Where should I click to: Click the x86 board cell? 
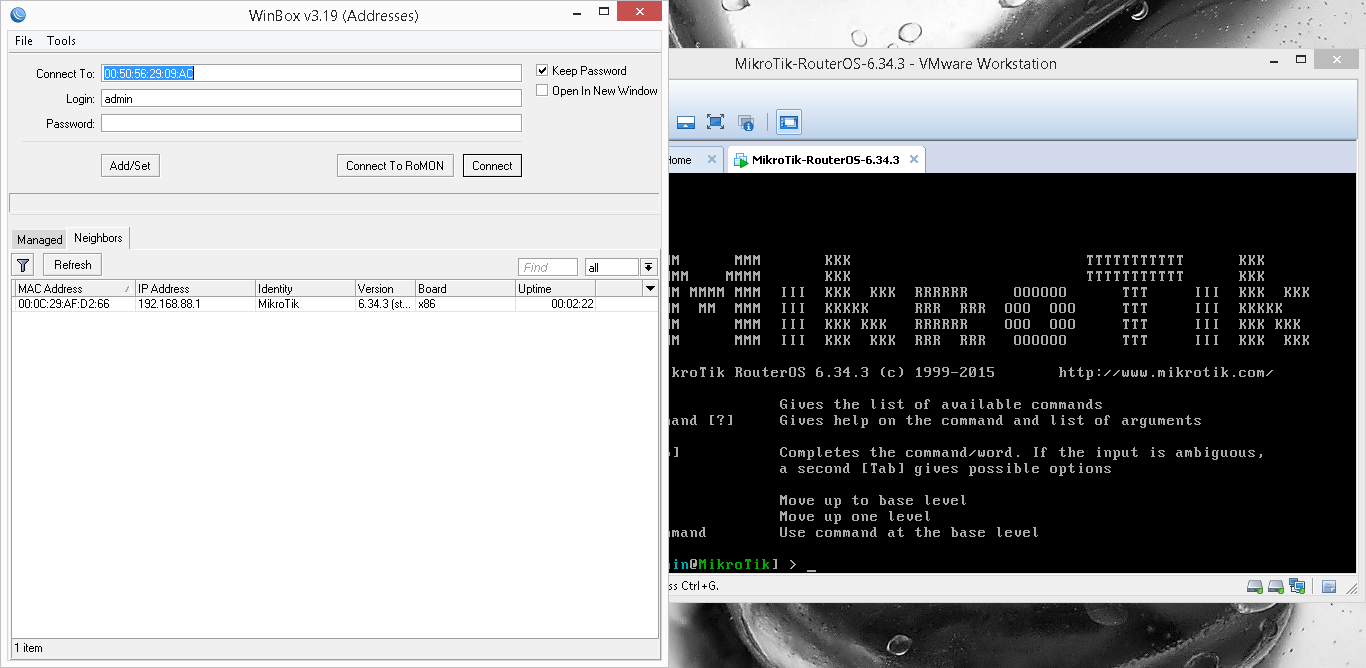click(x=465, y=304)
